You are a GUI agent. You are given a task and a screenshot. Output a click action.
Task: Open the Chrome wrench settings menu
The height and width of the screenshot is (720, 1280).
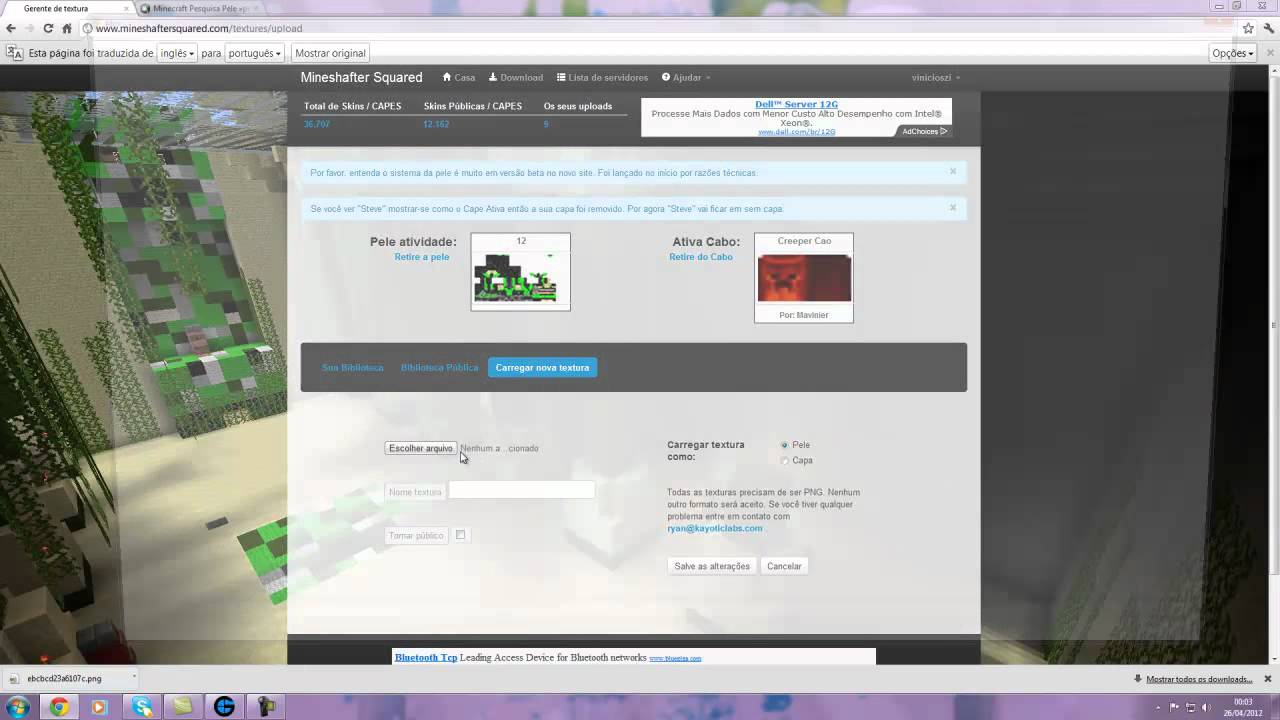pos(1268,28)
